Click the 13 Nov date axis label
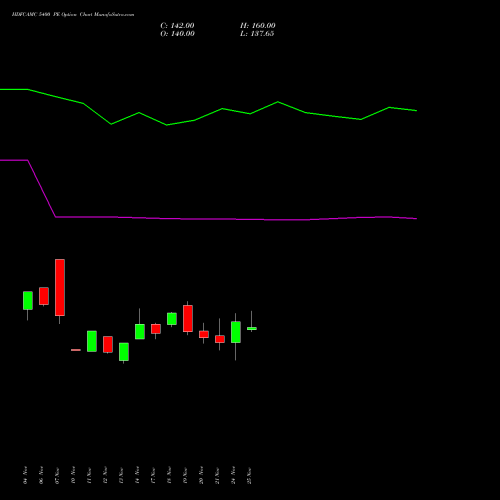Image resolution: width=500 pixels, height=500 pixels. tap(122, 475)
